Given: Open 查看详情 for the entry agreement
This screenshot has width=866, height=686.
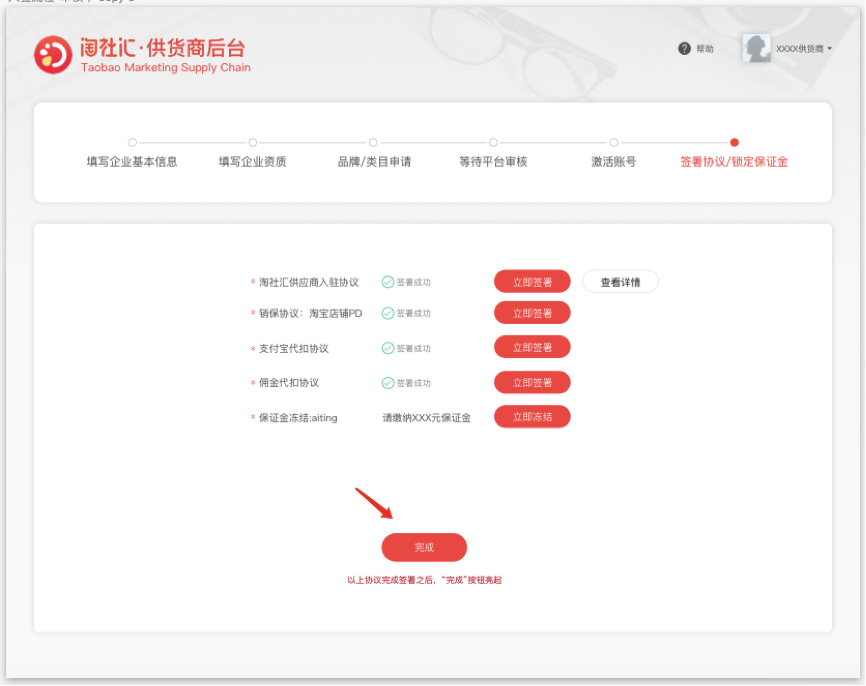Looking at the screenshot, I should (622, 281).
